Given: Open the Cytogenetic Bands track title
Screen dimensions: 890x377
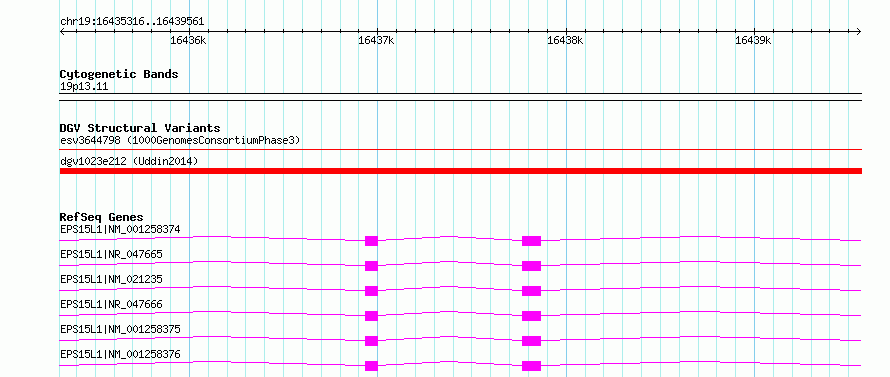Looking at the screenshot, I should [119, 74].
